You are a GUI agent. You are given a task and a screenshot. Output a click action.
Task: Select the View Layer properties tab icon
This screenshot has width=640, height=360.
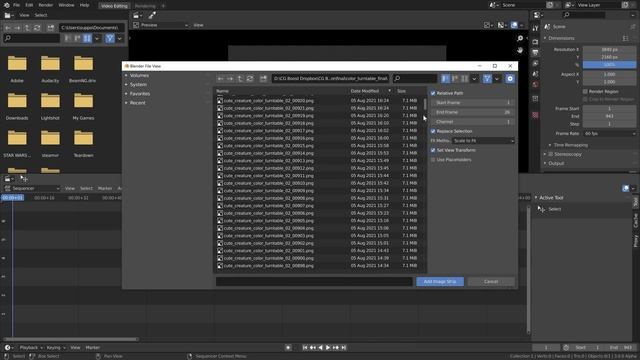(535, 63)
